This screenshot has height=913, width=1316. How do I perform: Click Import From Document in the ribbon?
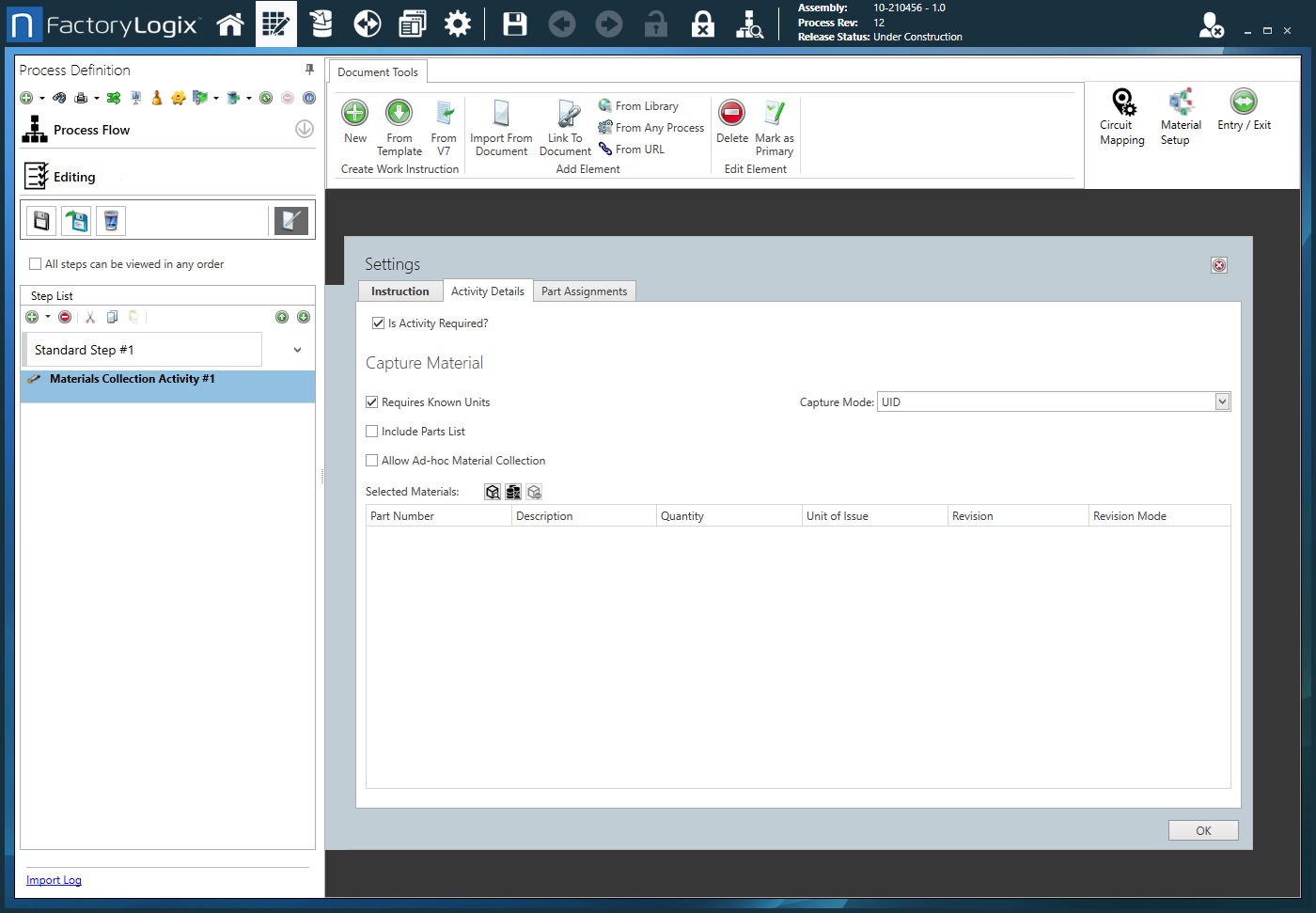(x=501, y=126)
